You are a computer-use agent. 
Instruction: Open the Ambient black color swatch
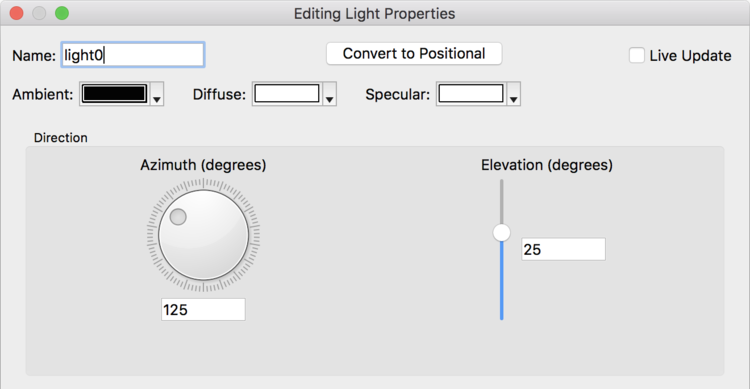[114, 94]
